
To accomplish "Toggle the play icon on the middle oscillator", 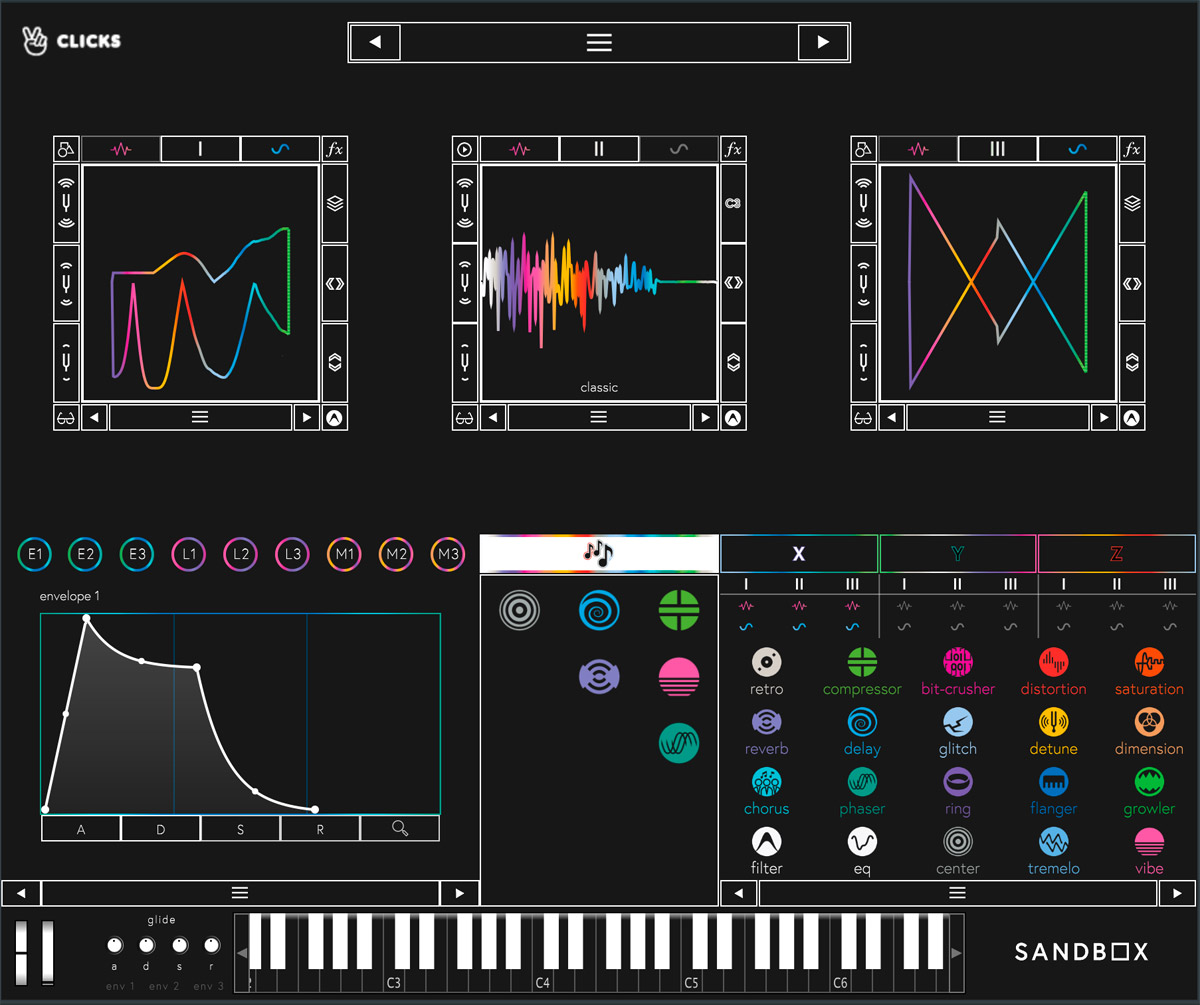I will click(463, 148).
